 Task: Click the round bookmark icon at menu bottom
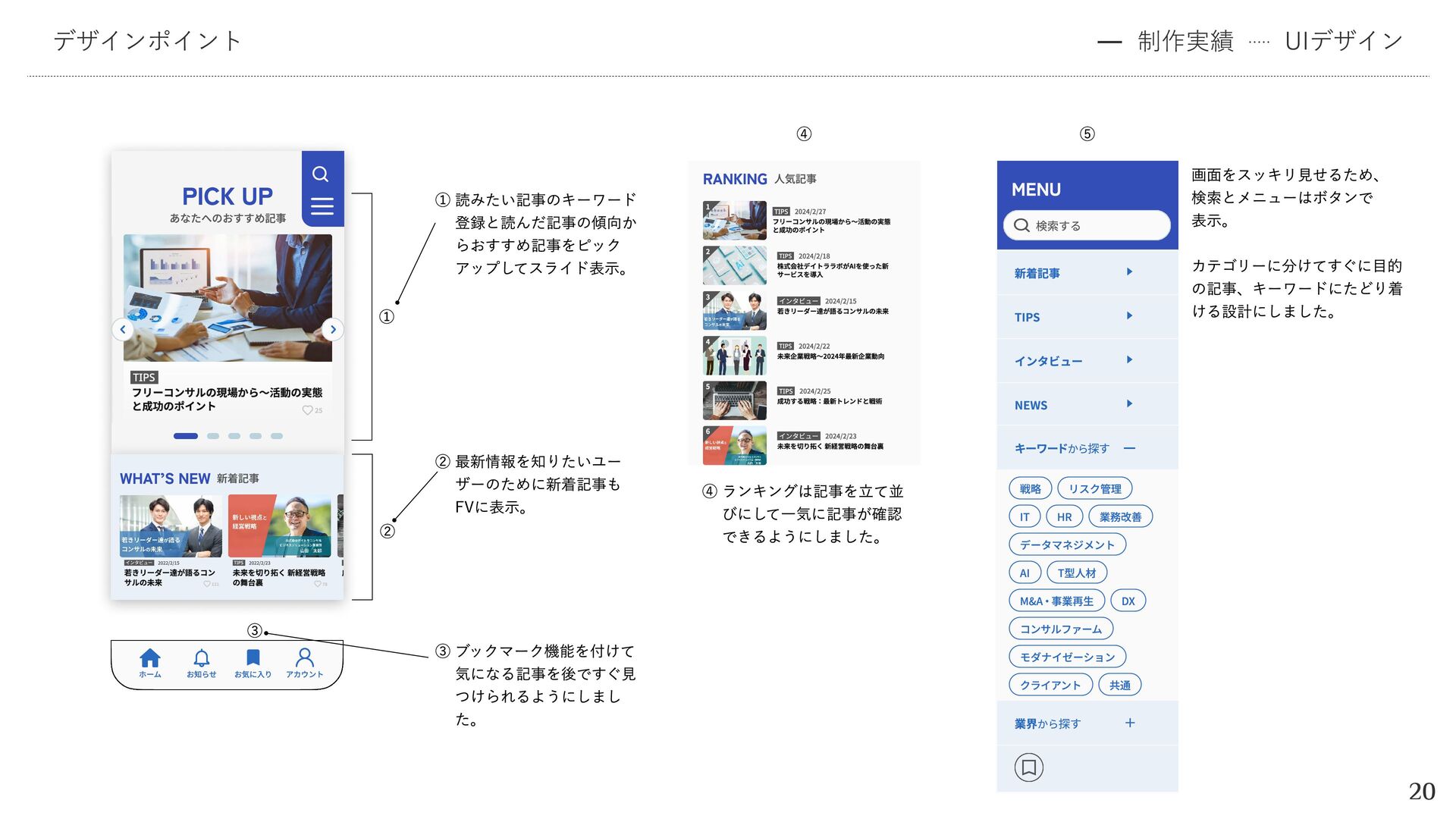point(1029,767)
